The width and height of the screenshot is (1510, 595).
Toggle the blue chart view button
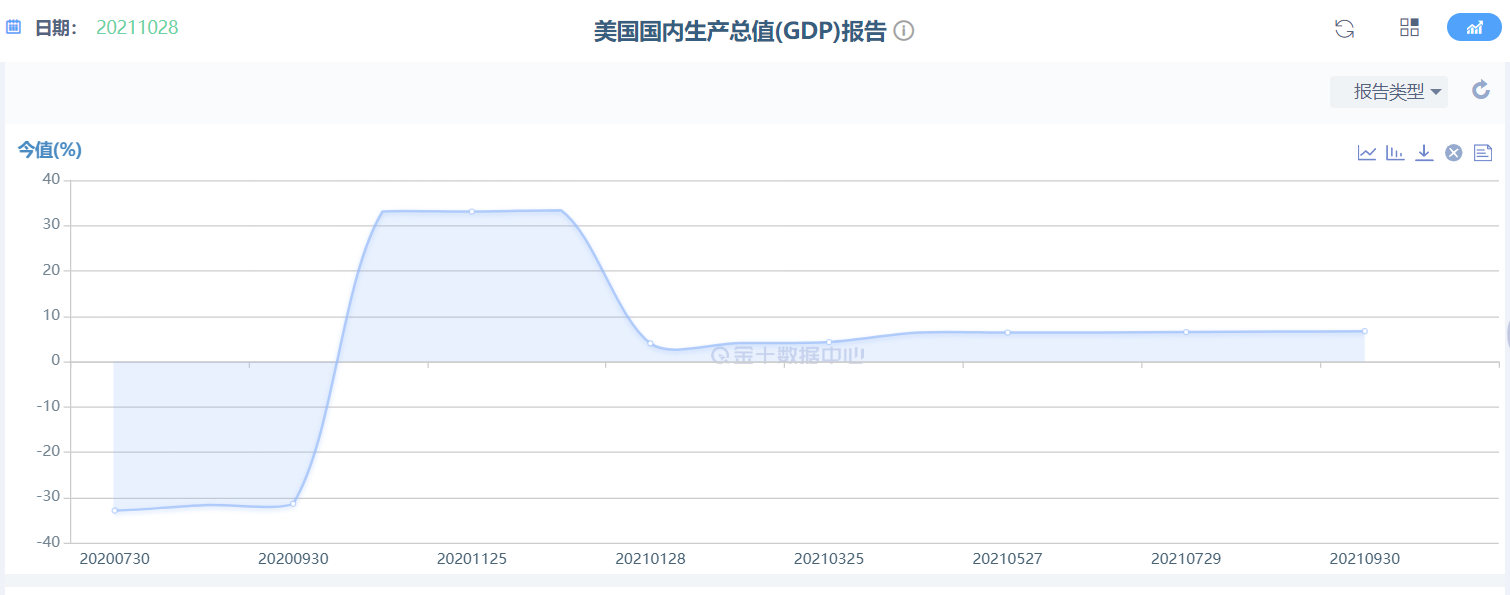pos(1474,28)
